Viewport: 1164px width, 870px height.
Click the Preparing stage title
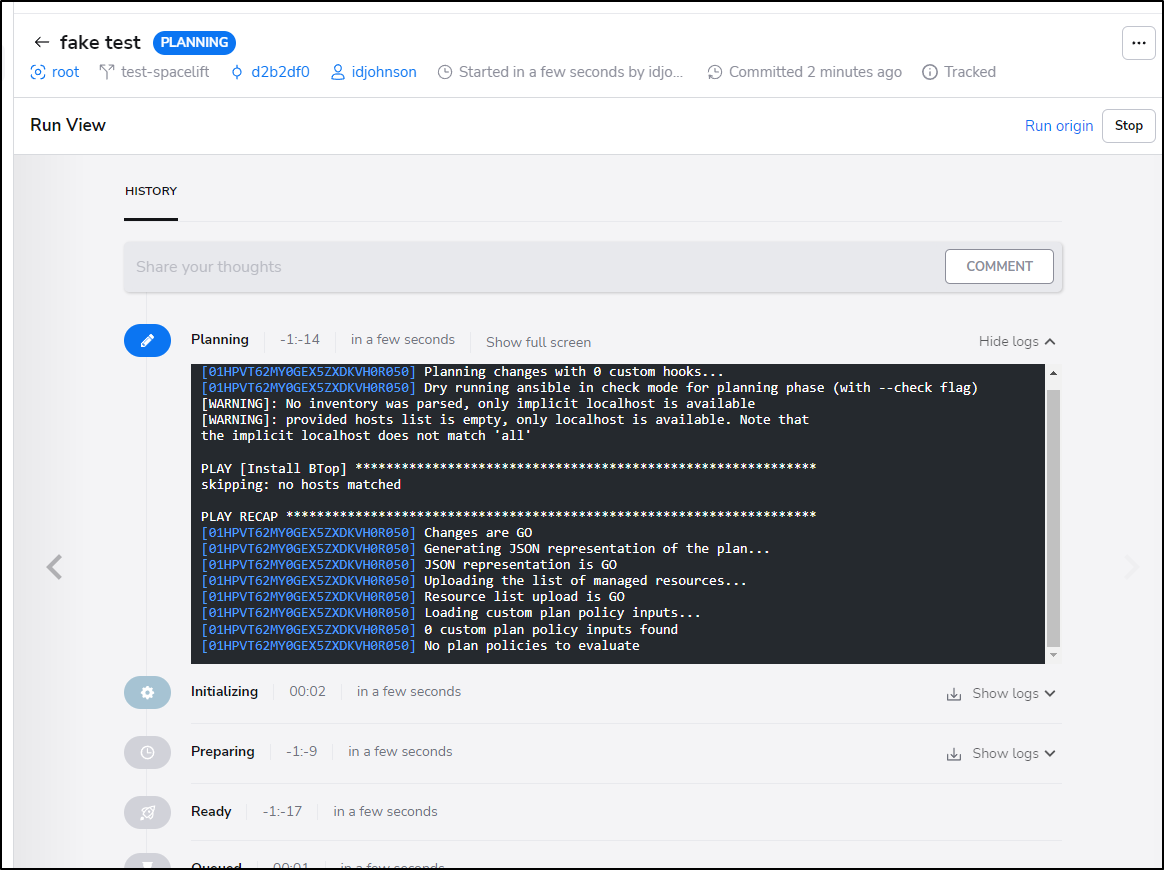(x=223, y=751)
